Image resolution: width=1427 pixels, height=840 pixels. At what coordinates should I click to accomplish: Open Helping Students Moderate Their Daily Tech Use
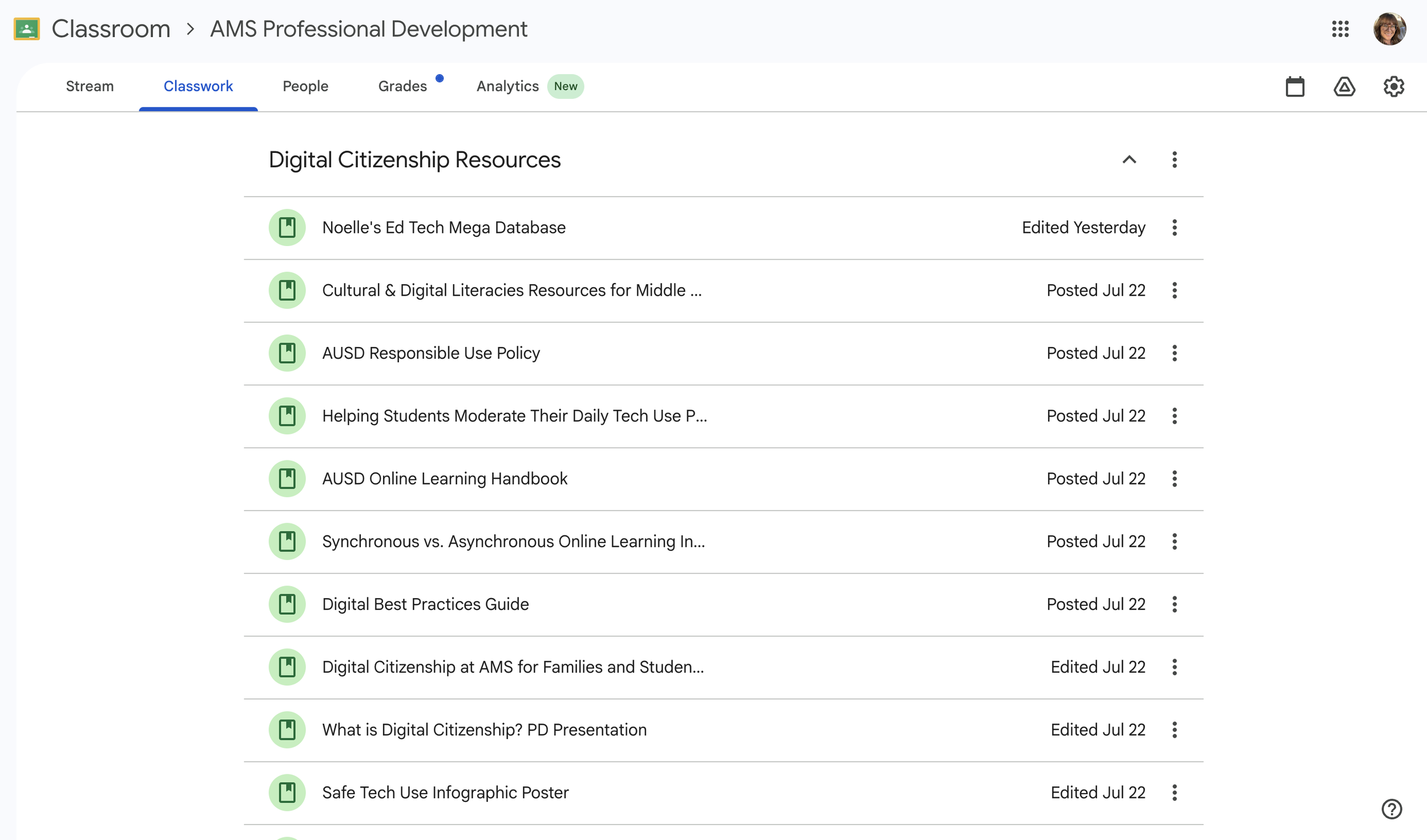pos(514,416)
